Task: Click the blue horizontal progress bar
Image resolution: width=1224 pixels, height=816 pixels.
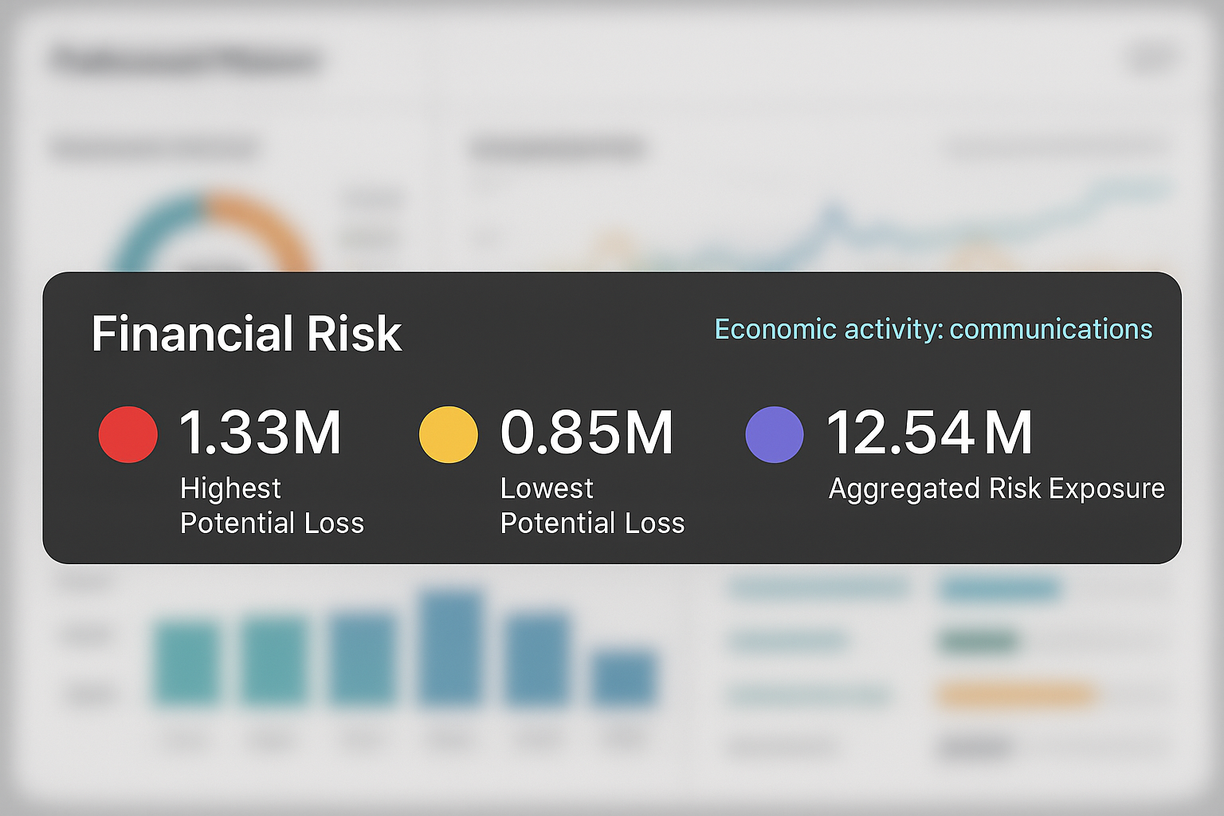Action: tap(999, 590)
